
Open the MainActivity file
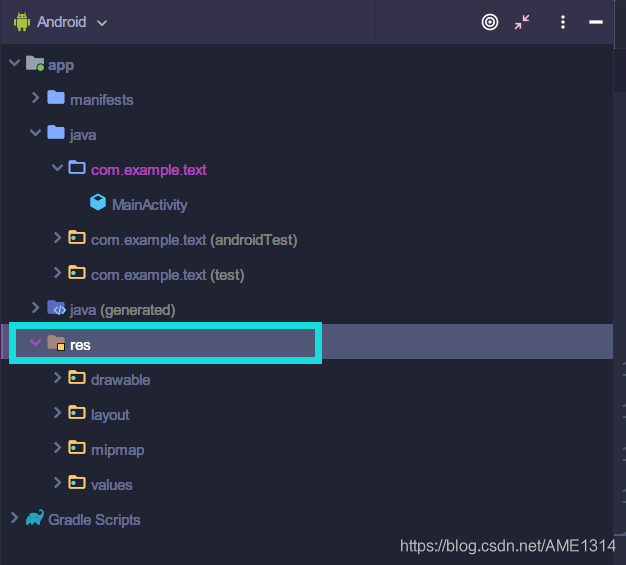(150, 205)
